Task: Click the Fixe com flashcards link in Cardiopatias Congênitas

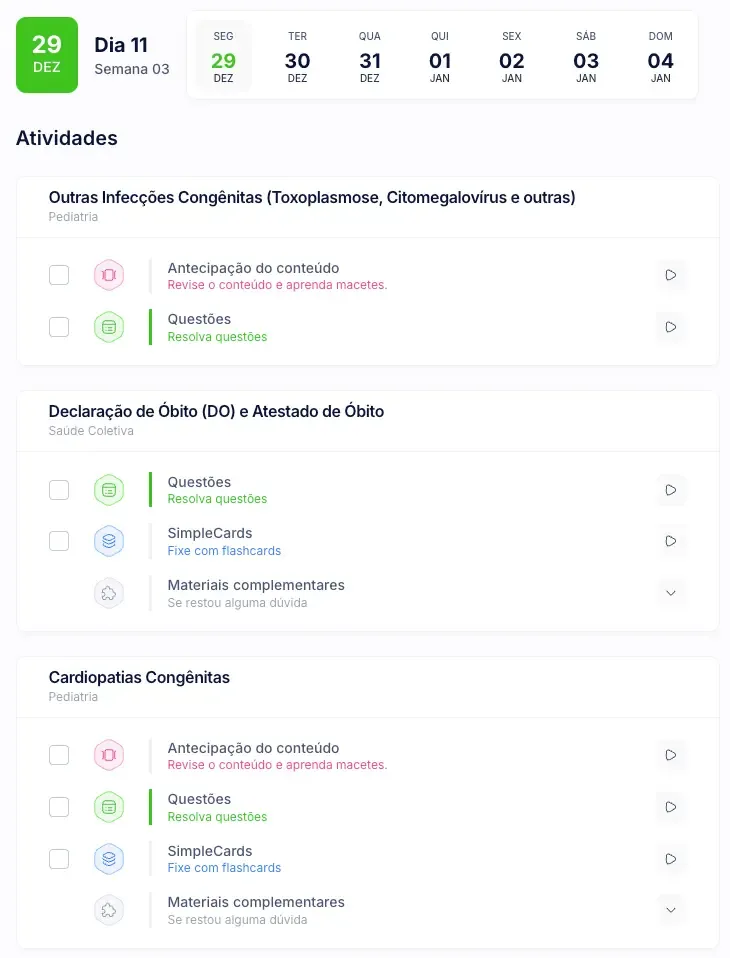Action: tap(224, 868)
